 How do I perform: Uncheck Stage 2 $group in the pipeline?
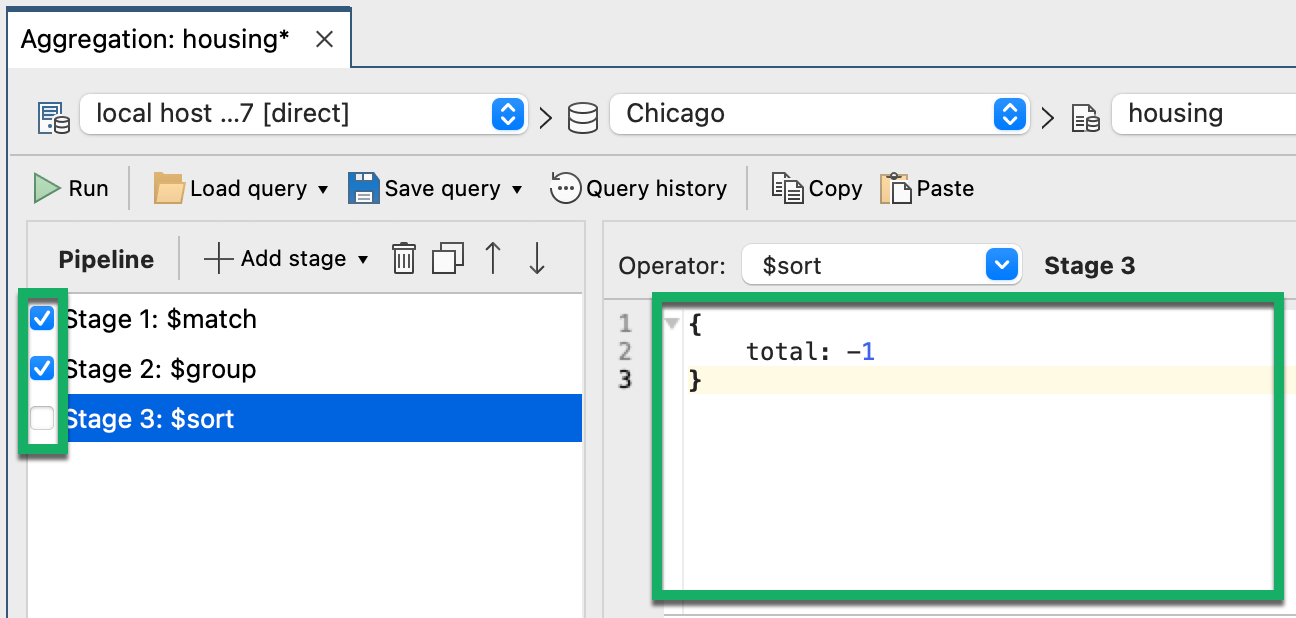[x=39, y=368]
